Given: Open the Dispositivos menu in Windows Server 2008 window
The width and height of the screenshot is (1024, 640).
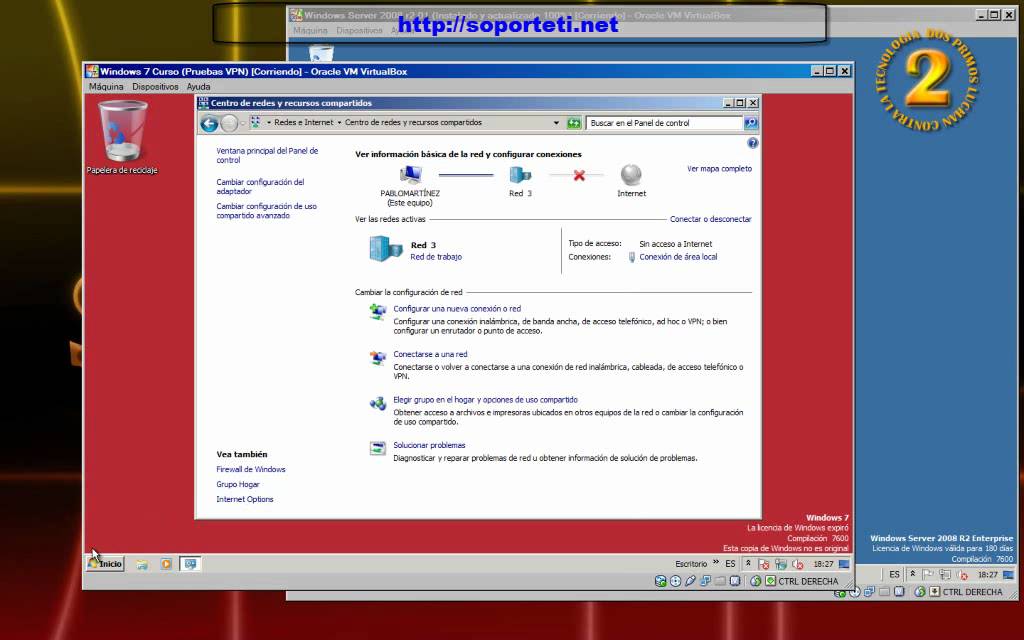Looking at the screenshot, I should point(359,31).
